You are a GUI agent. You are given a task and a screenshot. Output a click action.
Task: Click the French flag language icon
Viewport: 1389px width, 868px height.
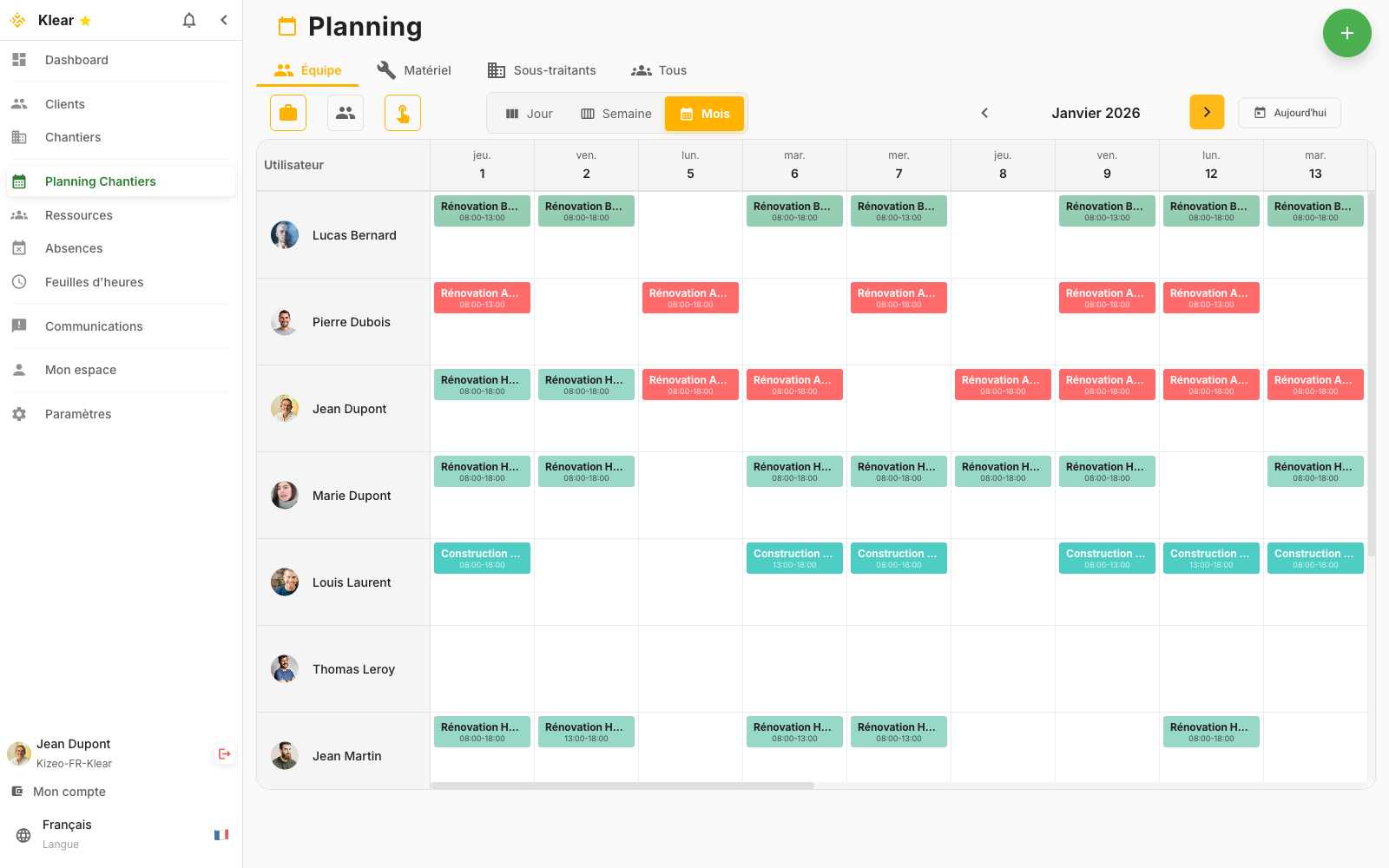pyautogui.click(x=221, y=834)
